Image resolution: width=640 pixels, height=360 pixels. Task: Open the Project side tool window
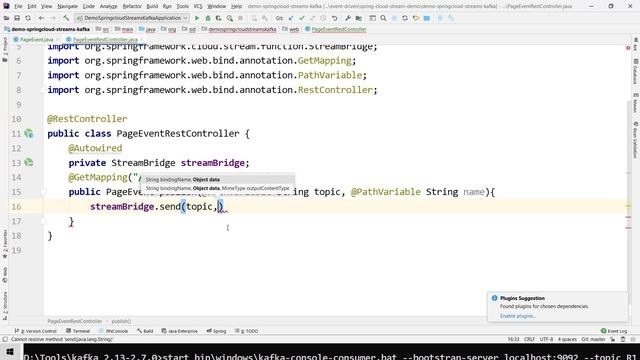(5, 50)
